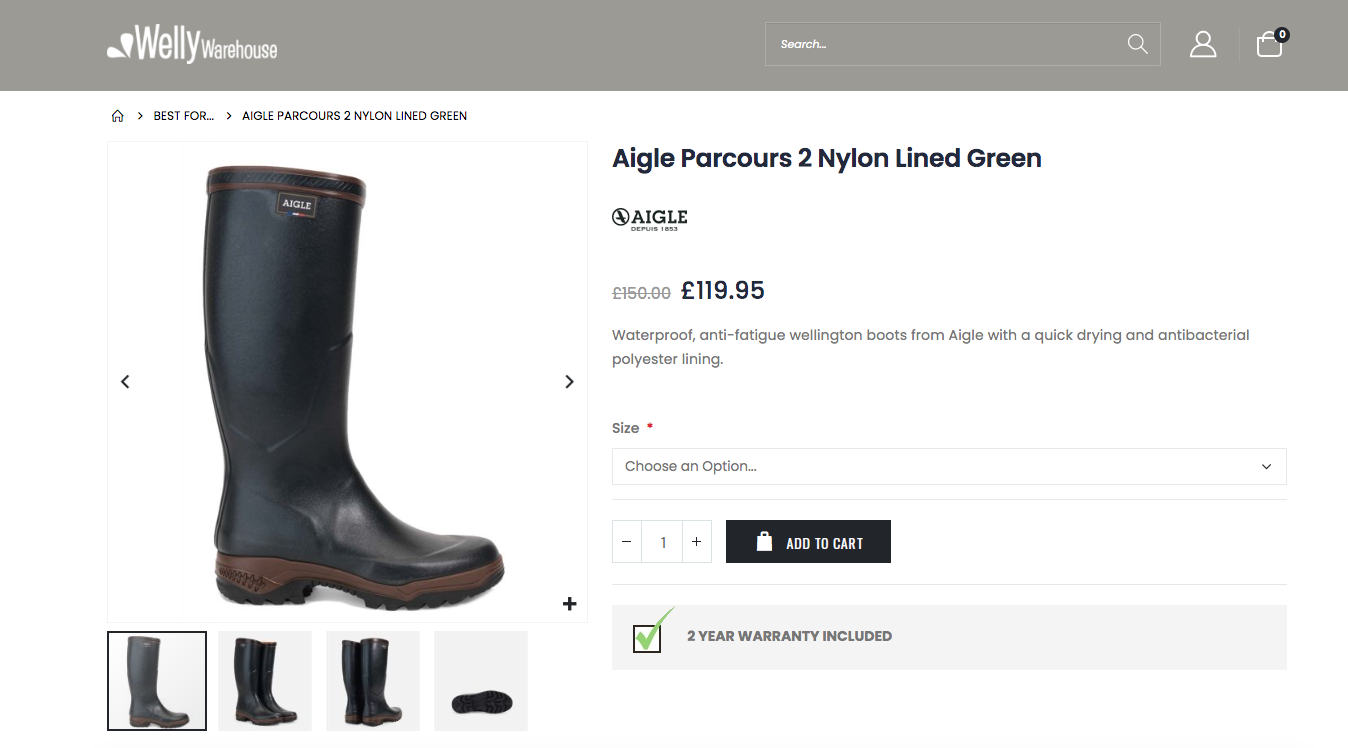Click the Welly Warehouse logo
Viewport: 1348px width, 748px height.
(192, 45)
